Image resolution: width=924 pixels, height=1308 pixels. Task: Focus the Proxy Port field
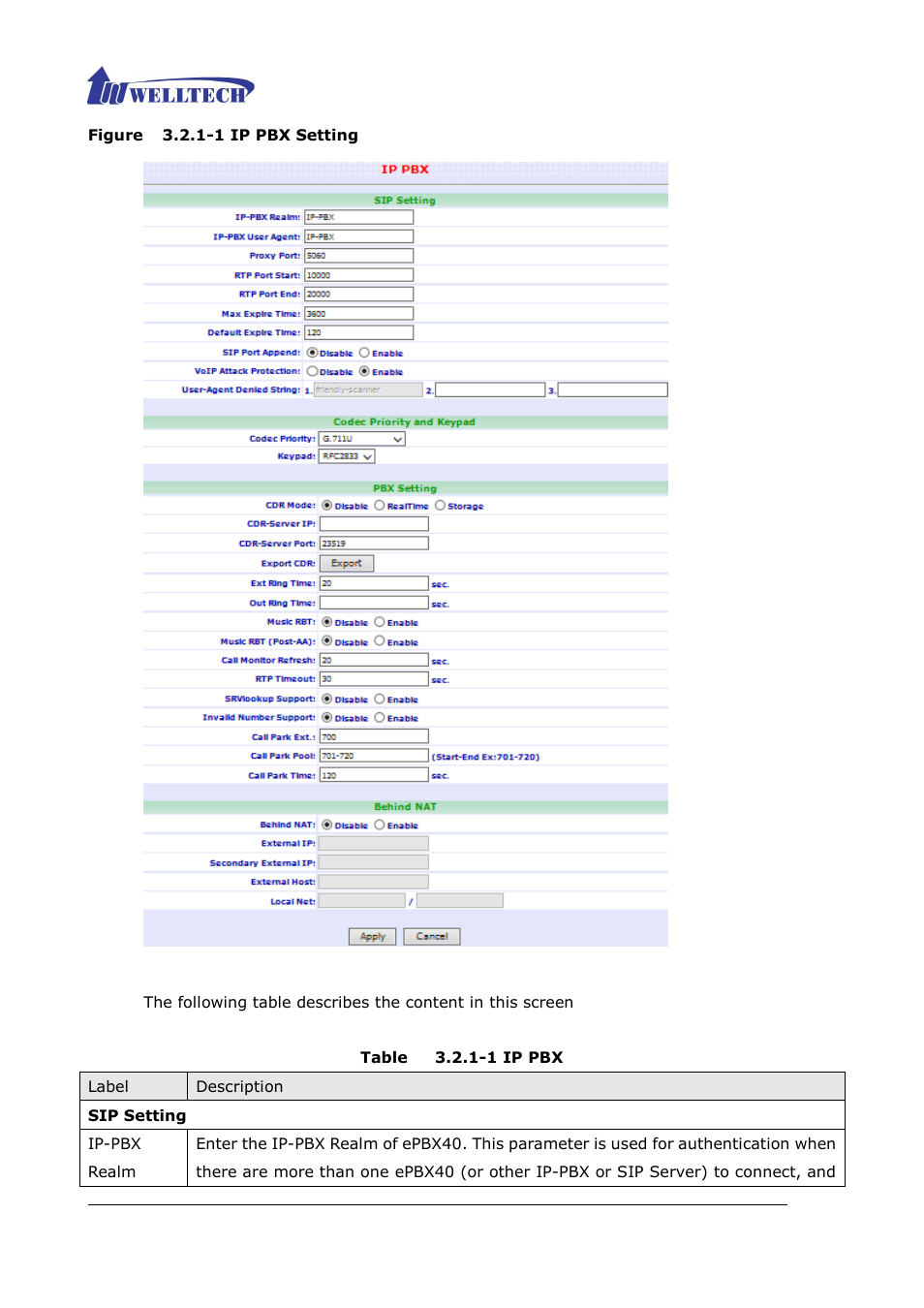[359, 256]
